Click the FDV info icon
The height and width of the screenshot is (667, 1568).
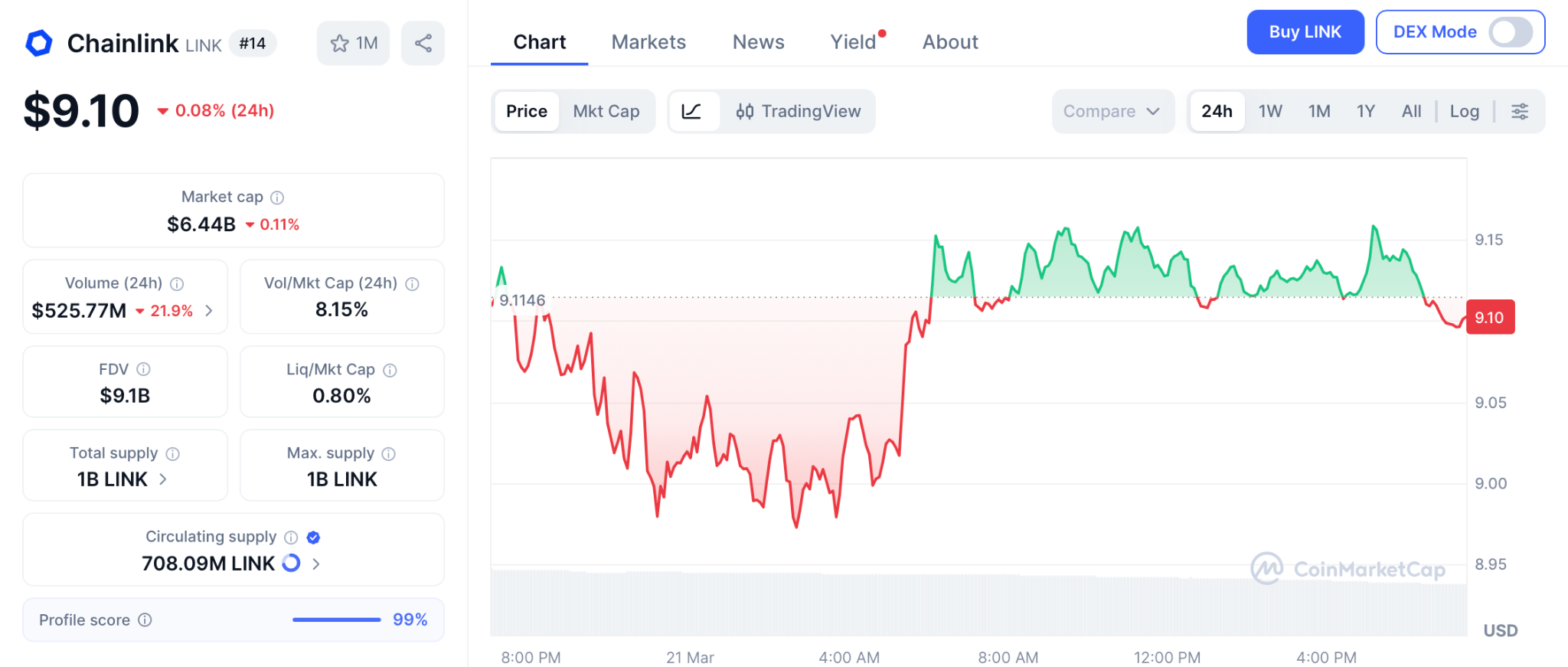pyautogui.click(x=143, y=369)
